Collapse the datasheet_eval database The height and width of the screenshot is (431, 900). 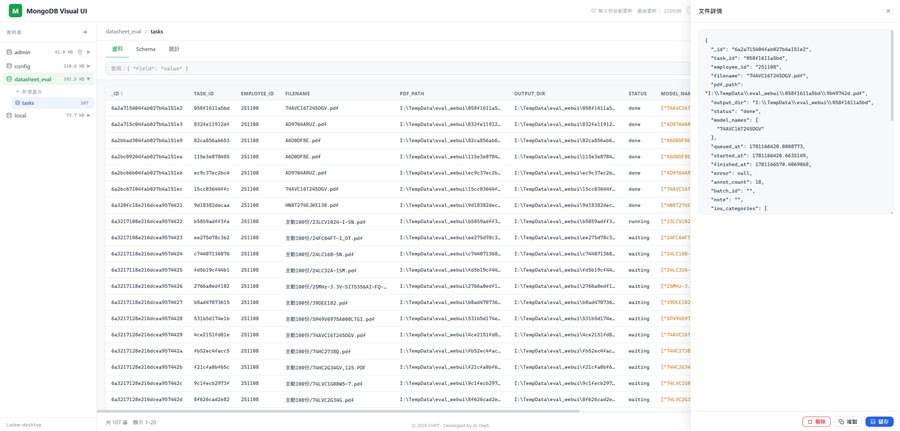88,79
